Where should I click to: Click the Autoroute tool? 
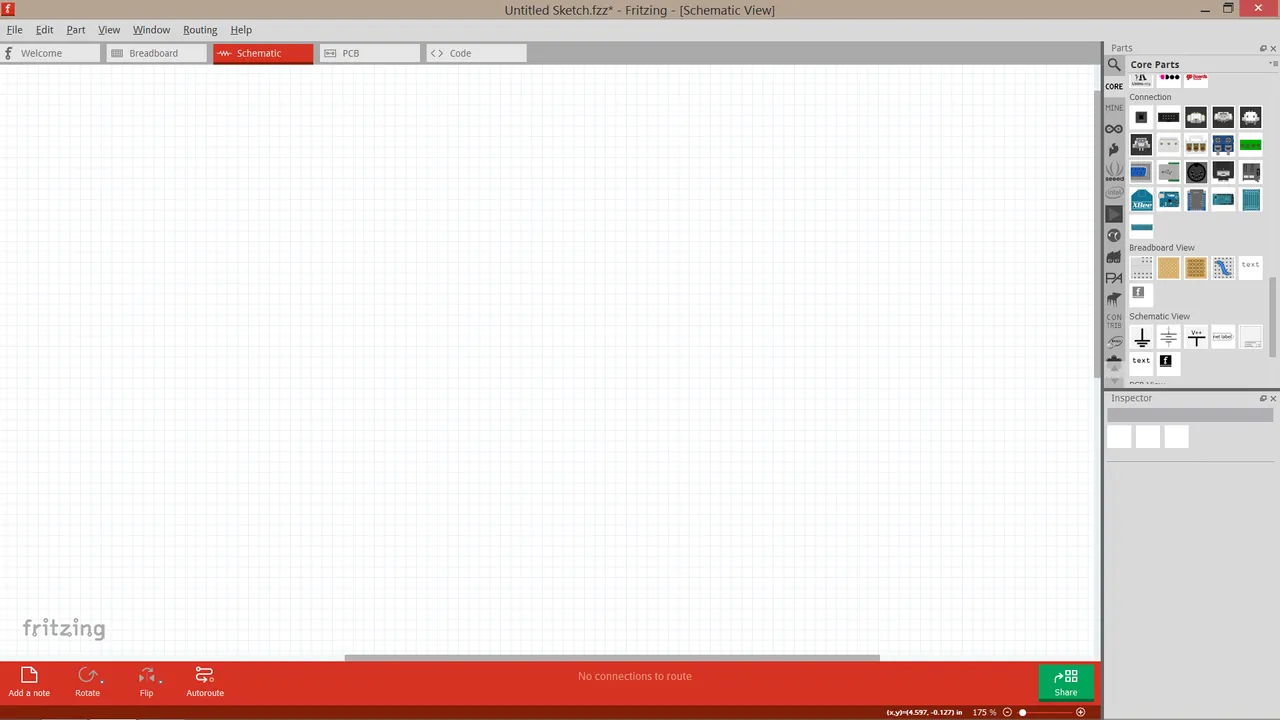[205, 682]
